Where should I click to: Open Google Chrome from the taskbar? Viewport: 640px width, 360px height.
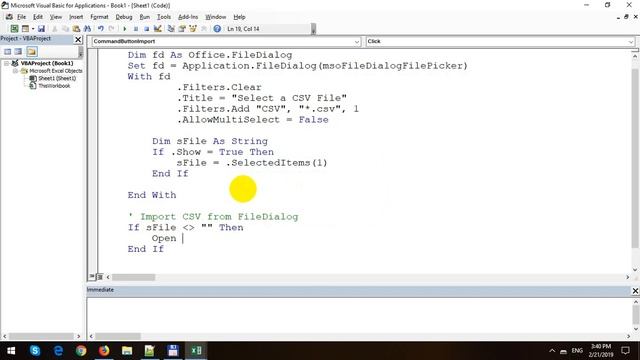pyautogui.click(x=81, y=351)
